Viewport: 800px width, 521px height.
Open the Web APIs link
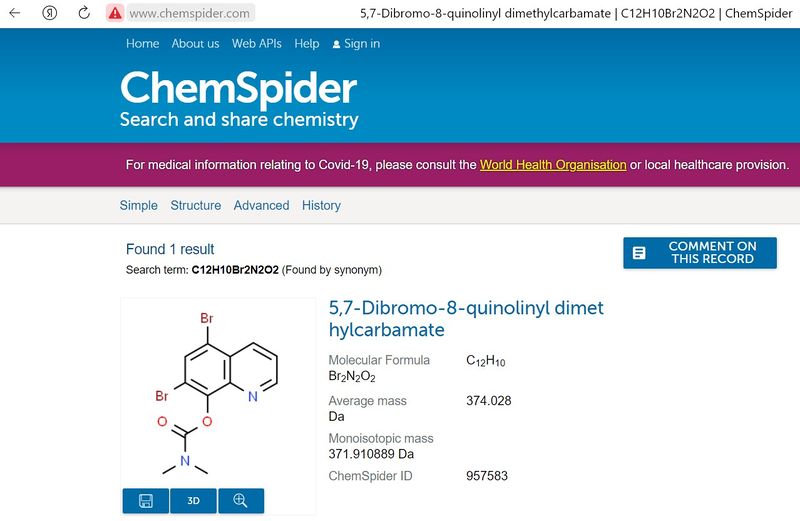[257, 44]
